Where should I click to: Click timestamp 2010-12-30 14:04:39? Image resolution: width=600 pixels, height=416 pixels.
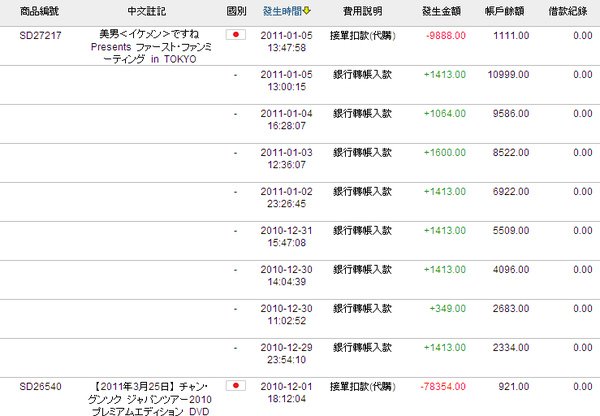click(287, 276)
